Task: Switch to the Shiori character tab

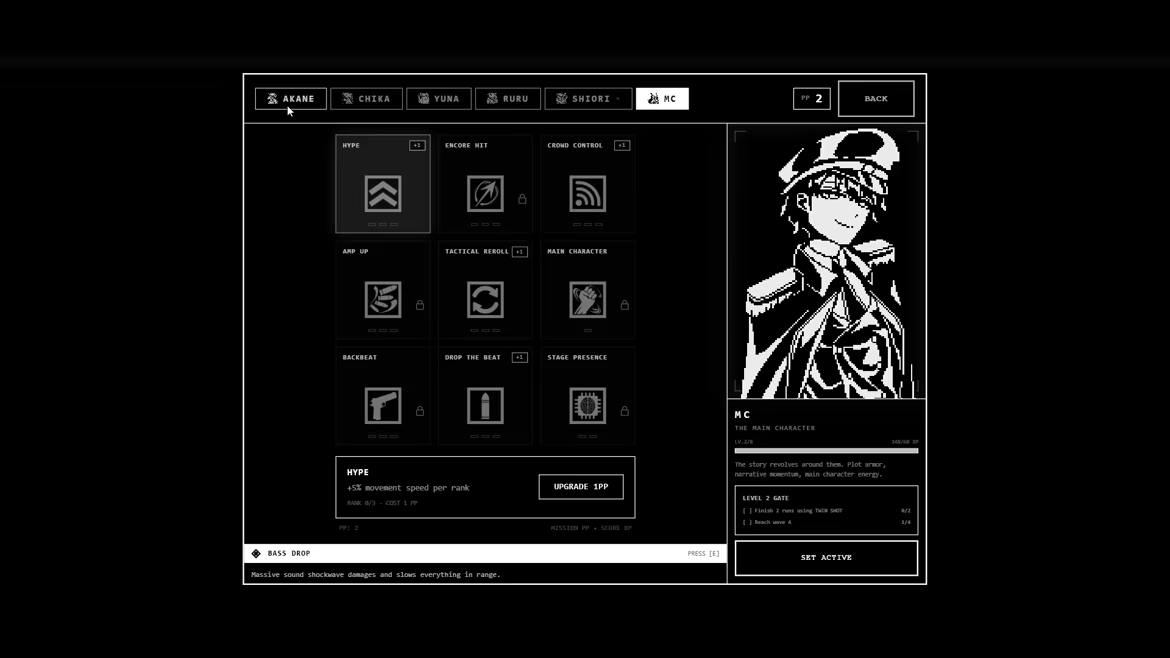Action: click(588, 98)
